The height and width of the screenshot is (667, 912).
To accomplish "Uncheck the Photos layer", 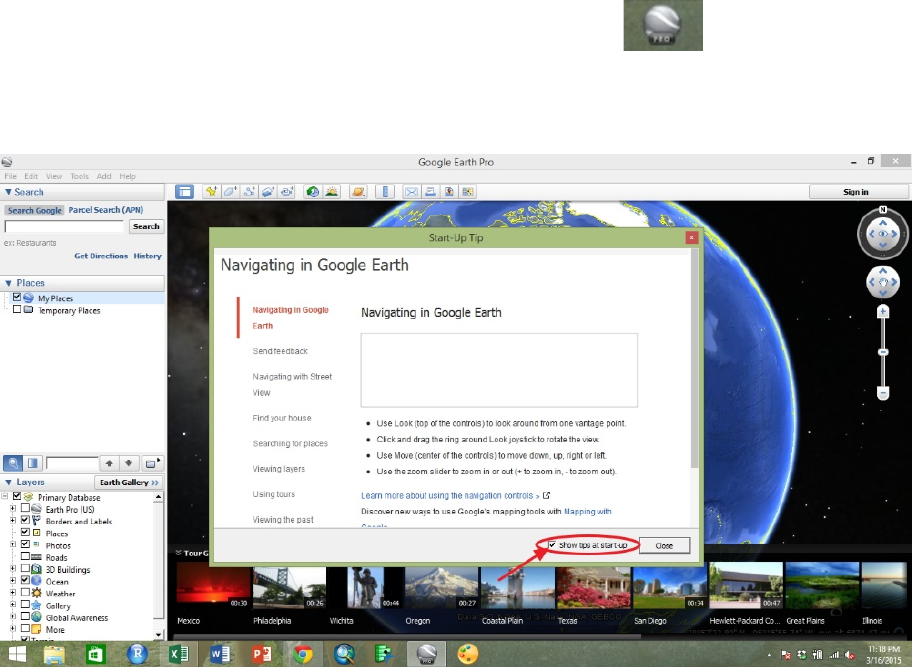I will [25, 544].
